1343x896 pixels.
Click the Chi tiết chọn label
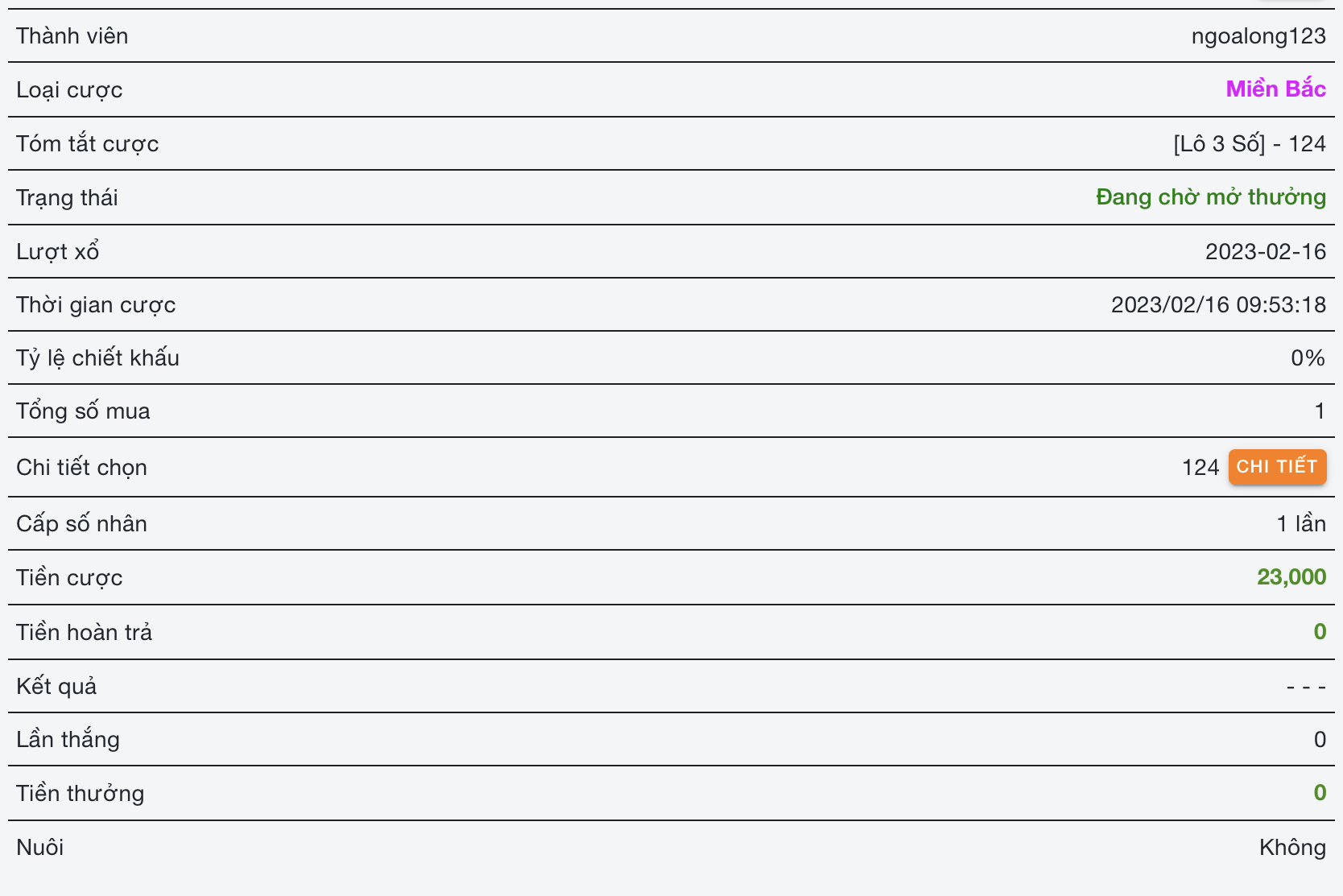coord(81,468)
